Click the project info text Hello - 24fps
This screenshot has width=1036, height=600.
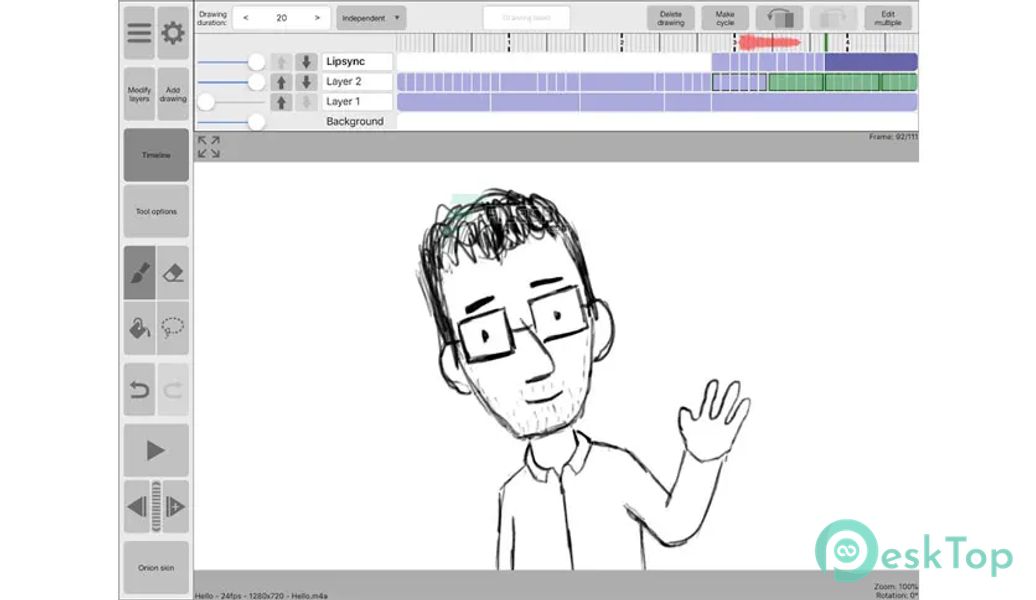coord(261,596)
